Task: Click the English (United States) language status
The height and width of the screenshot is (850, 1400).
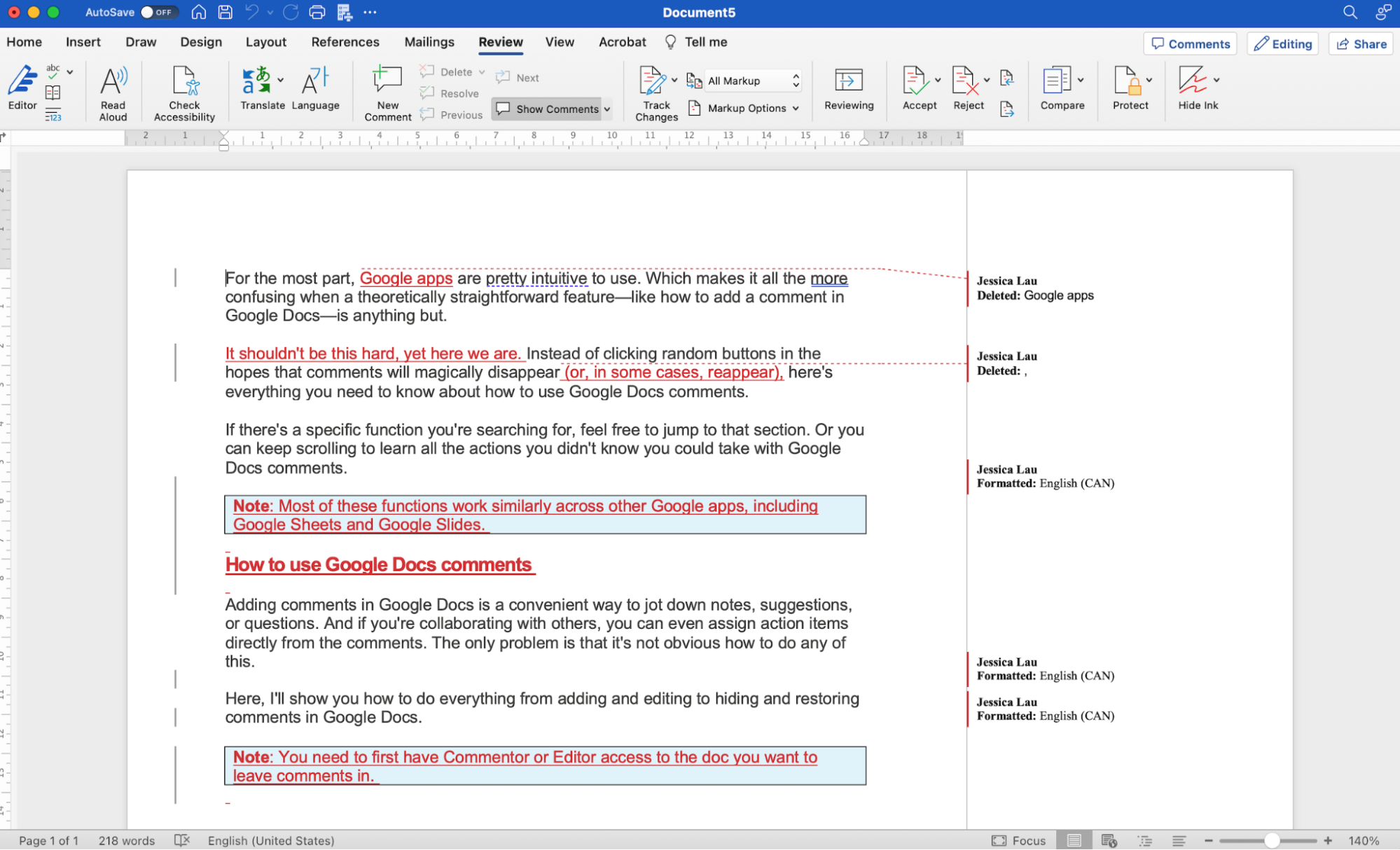Action: [271, 840]
